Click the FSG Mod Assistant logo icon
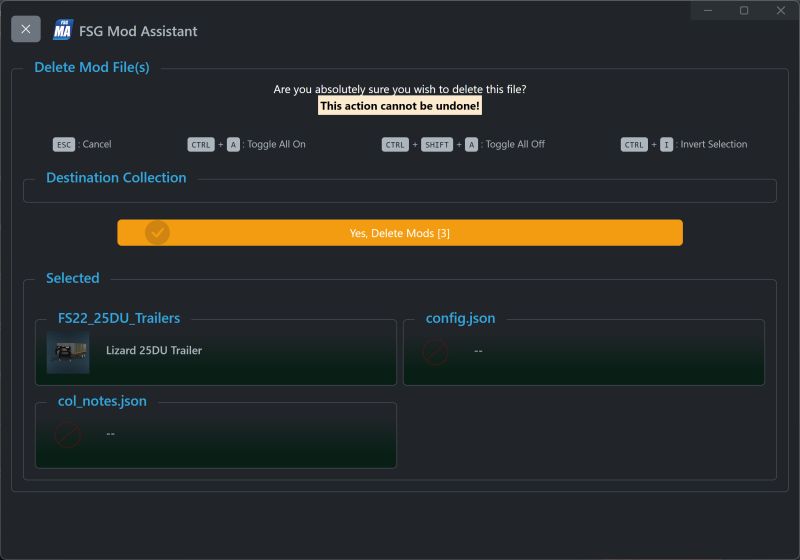 point(63,30)
